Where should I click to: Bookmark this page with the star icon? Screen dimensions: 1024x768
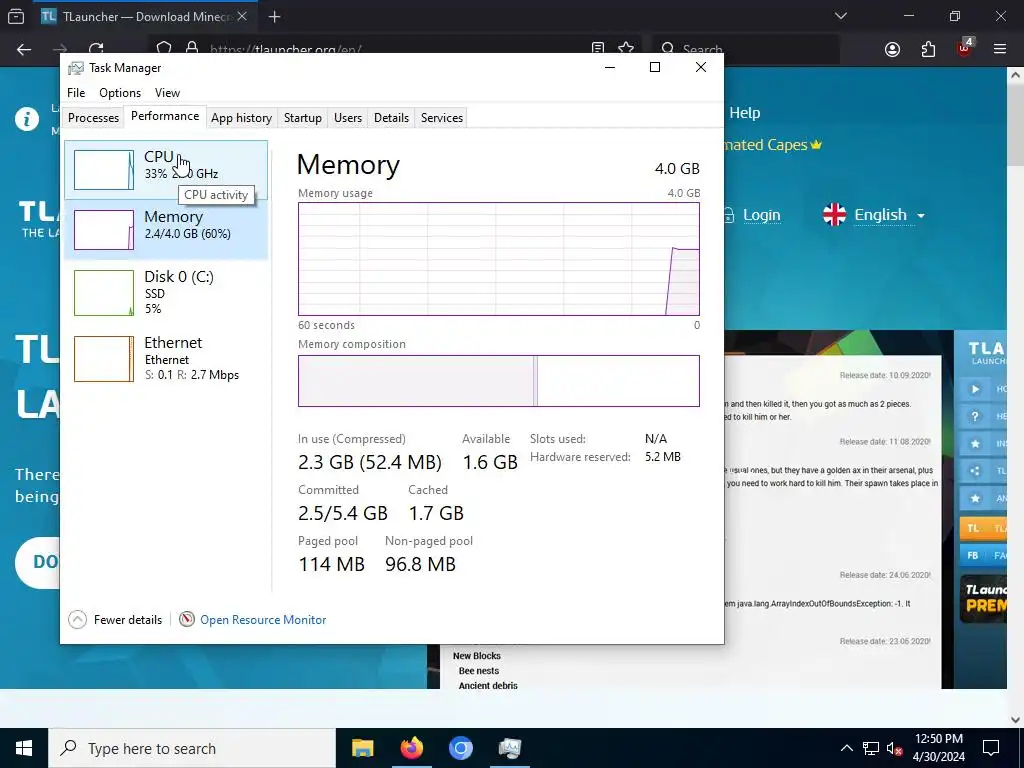[x=626, y=49]
